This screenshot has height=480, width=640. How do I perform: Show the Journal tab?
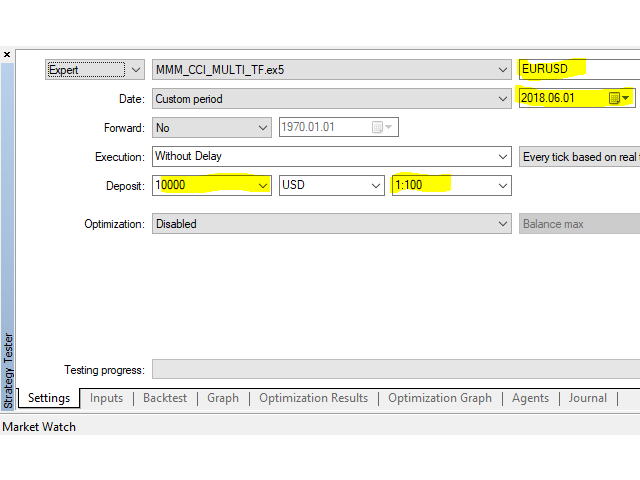pos(587,398)
